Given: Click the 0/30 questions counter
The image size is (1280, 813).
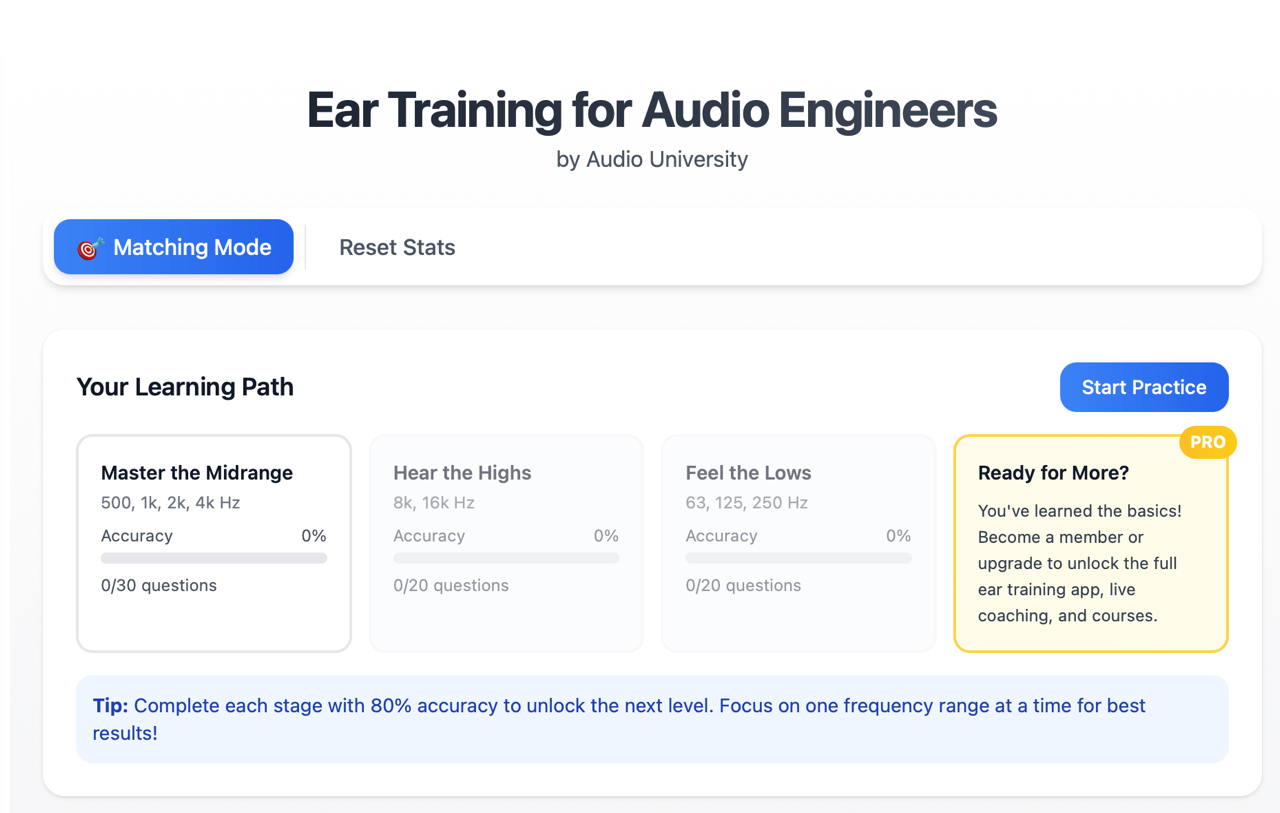Looking at the screenshot, I should tap(159, 585).
